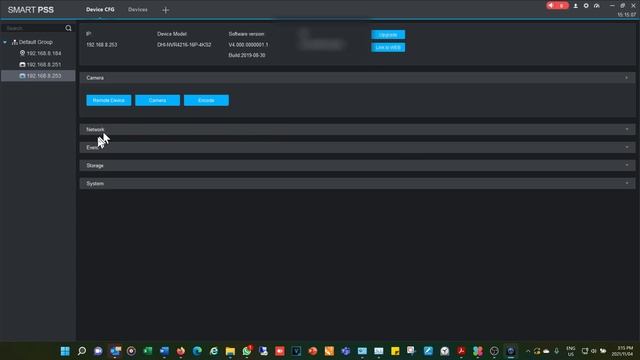
Task: Open the user account icon
Action: [x=576, y=6]
